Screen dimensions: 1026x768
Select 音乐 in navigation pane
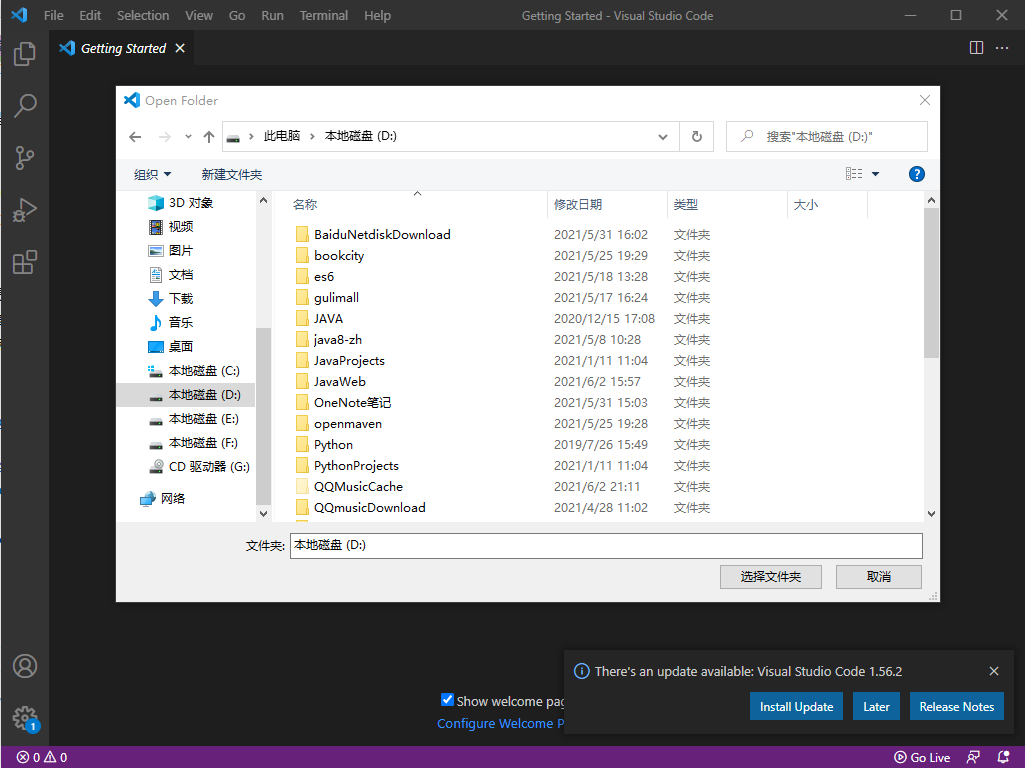171,323
